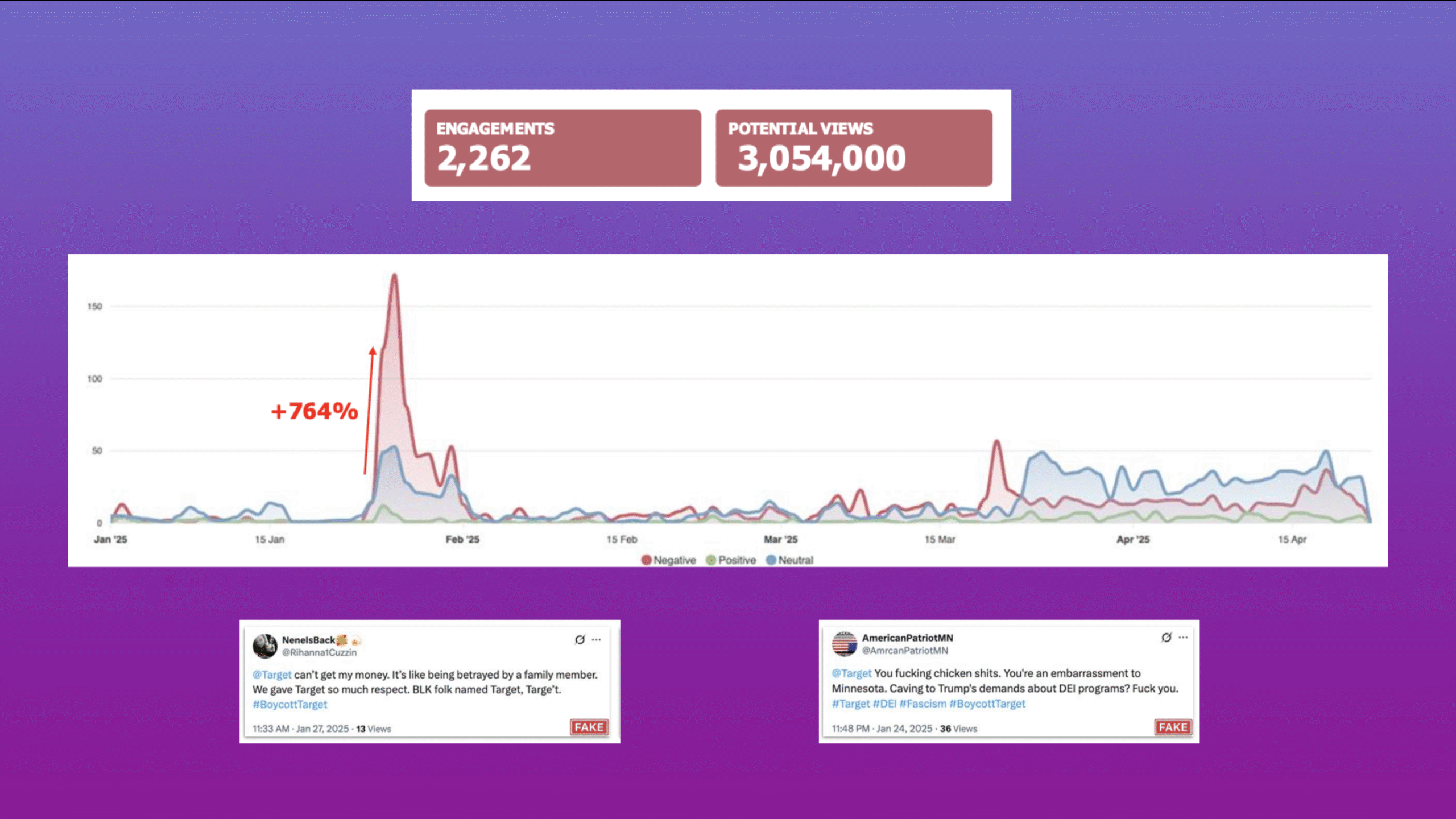Select the Potential Views 3,054,000 card
Viewport: 1456px width, 819px height.
click(x=854, y=148)
